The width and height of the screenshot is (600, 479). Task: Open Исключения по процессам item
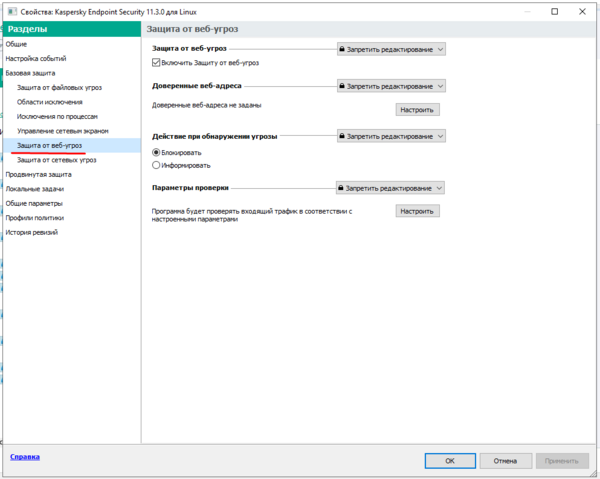click(x=57, y=117)
